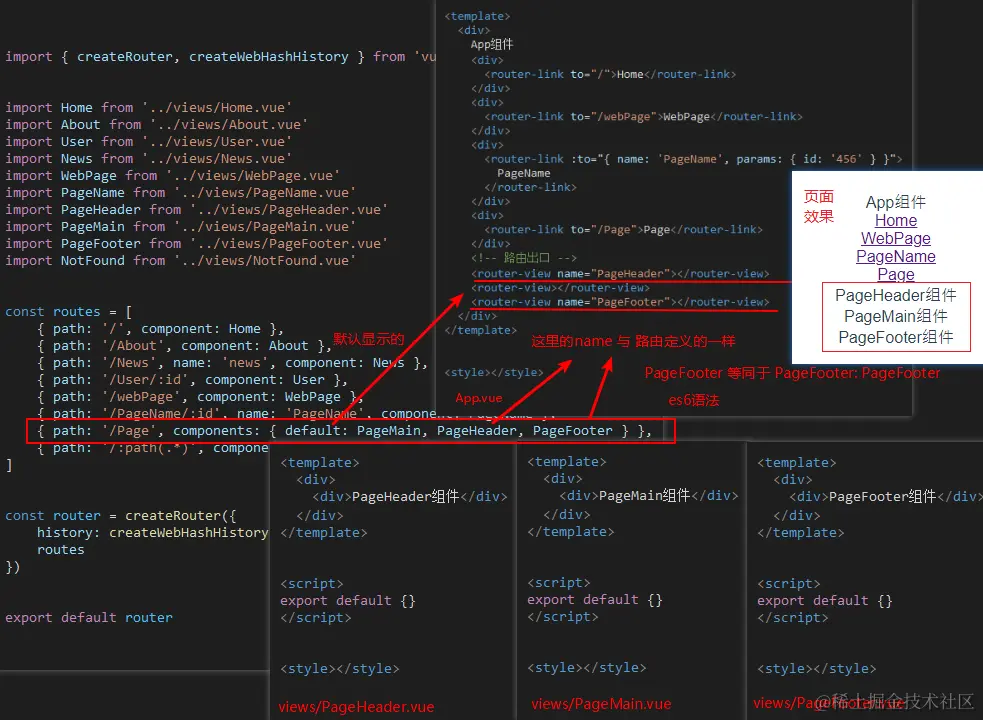Click style tag line in PageHeader.vue

click(x=340, y=669)
